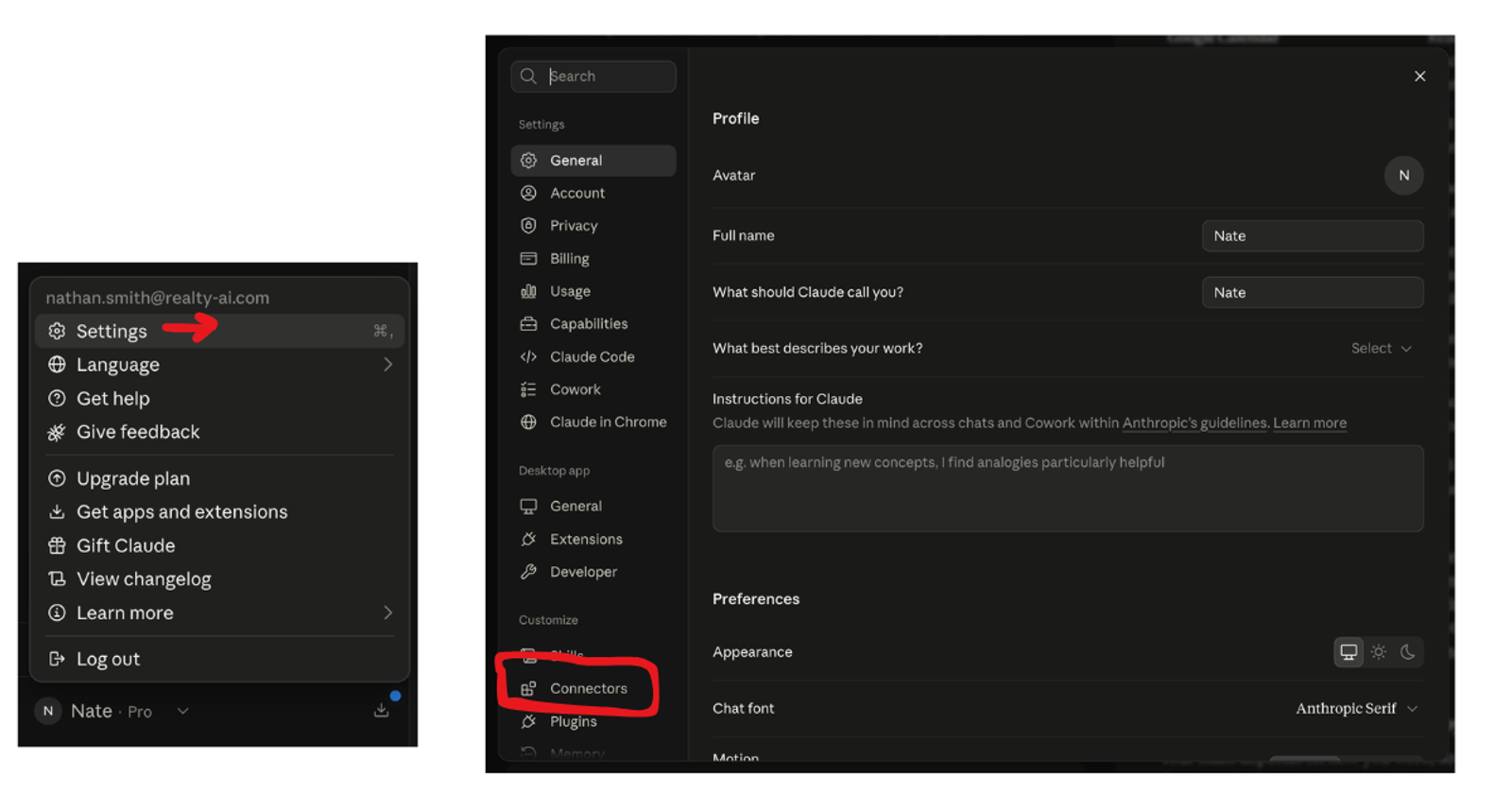Open the Cowork settings
Image resolution: width=1512 pixels, height=794 pixels.
593,389
